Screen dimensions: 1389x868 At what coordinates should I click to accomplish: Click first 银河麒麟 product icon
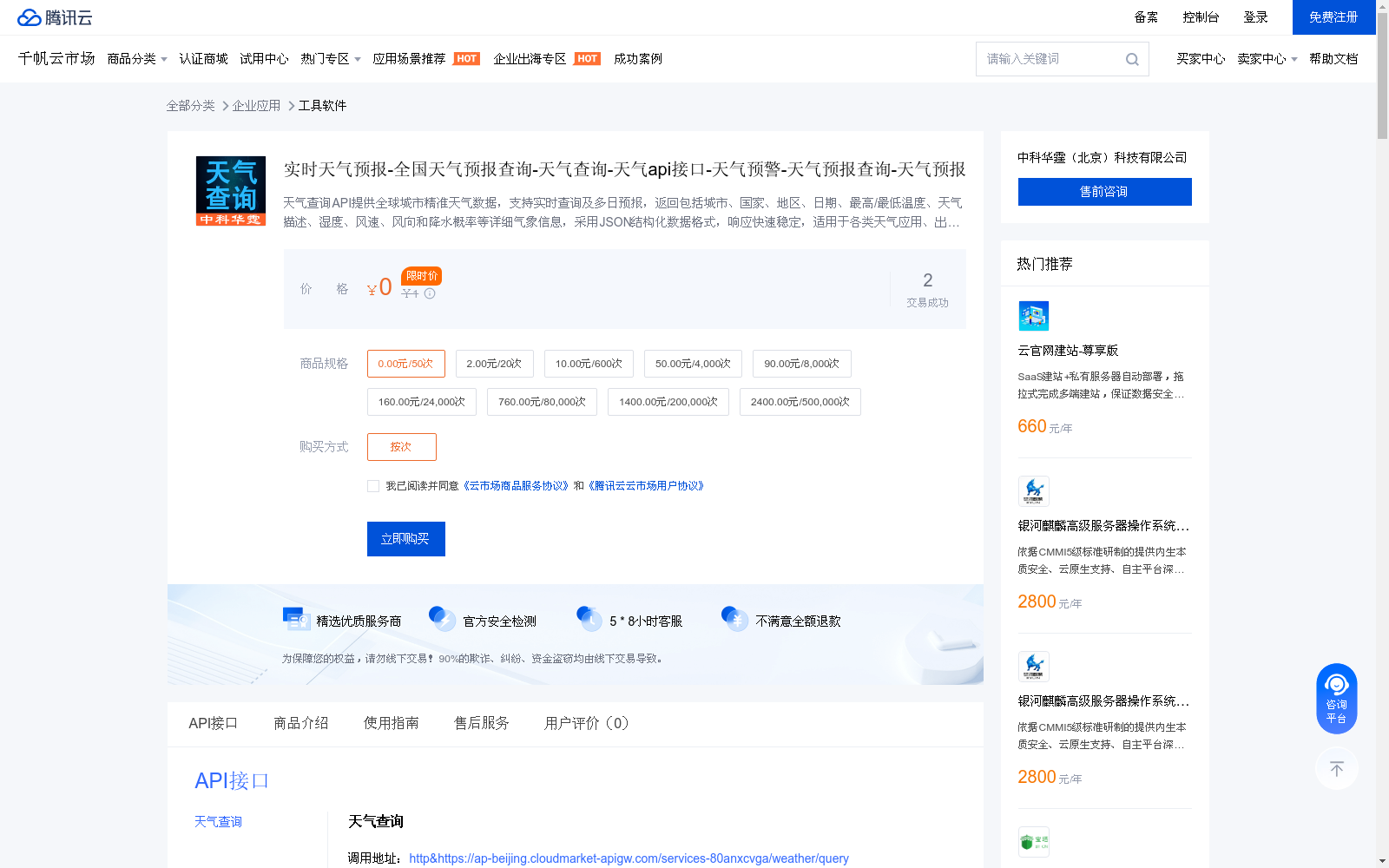(x=1034, y=491)
